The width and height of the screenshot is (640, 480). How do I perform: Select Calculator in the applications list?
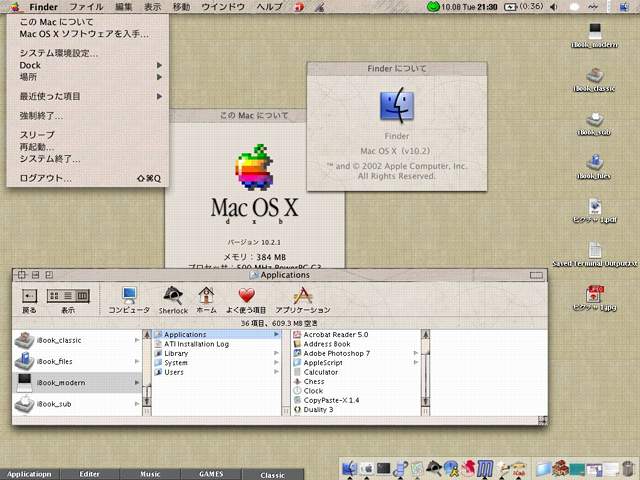pos(356,372)
